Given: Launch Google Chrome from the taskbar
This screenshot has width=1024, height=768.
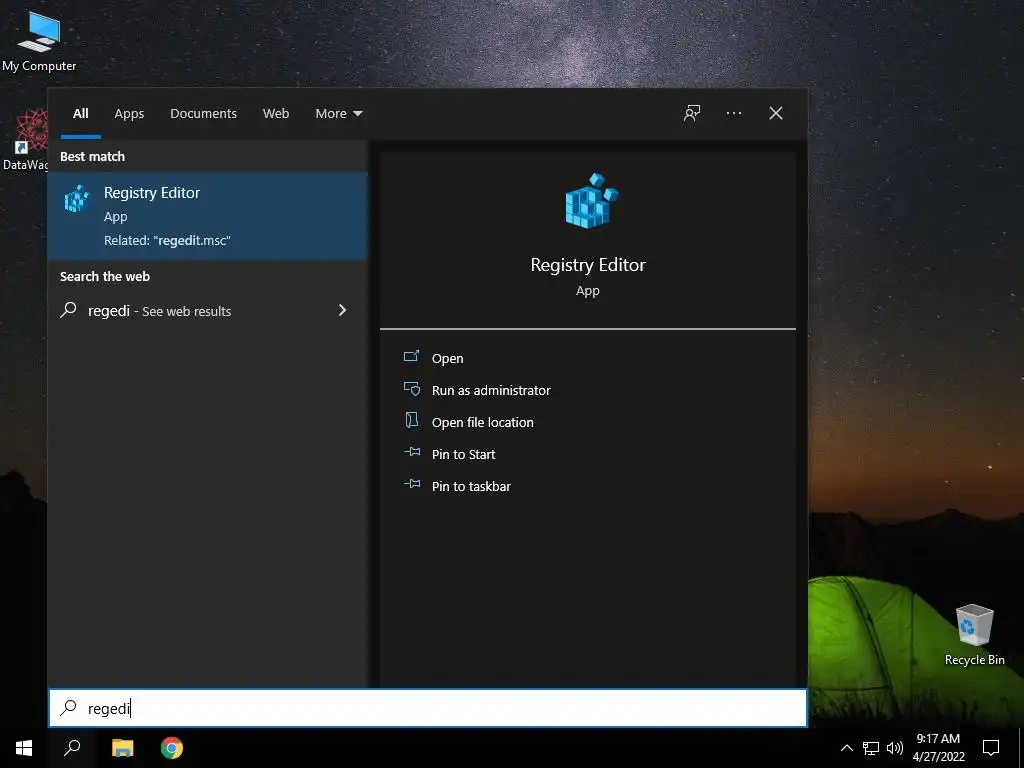Looking at the screenshot, I should [x=172, y=748].
